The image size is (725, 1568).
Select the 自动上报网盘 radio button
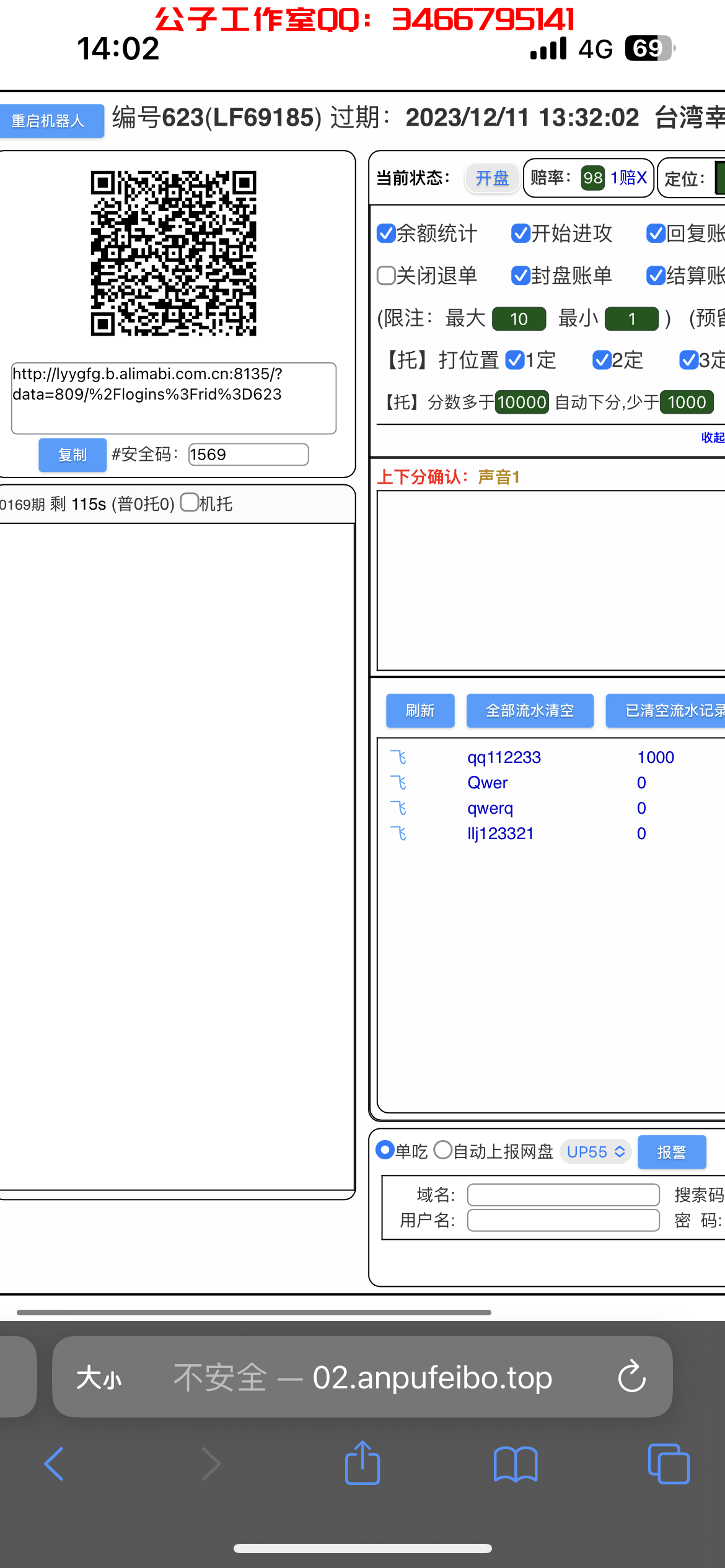pos(442,1150)
